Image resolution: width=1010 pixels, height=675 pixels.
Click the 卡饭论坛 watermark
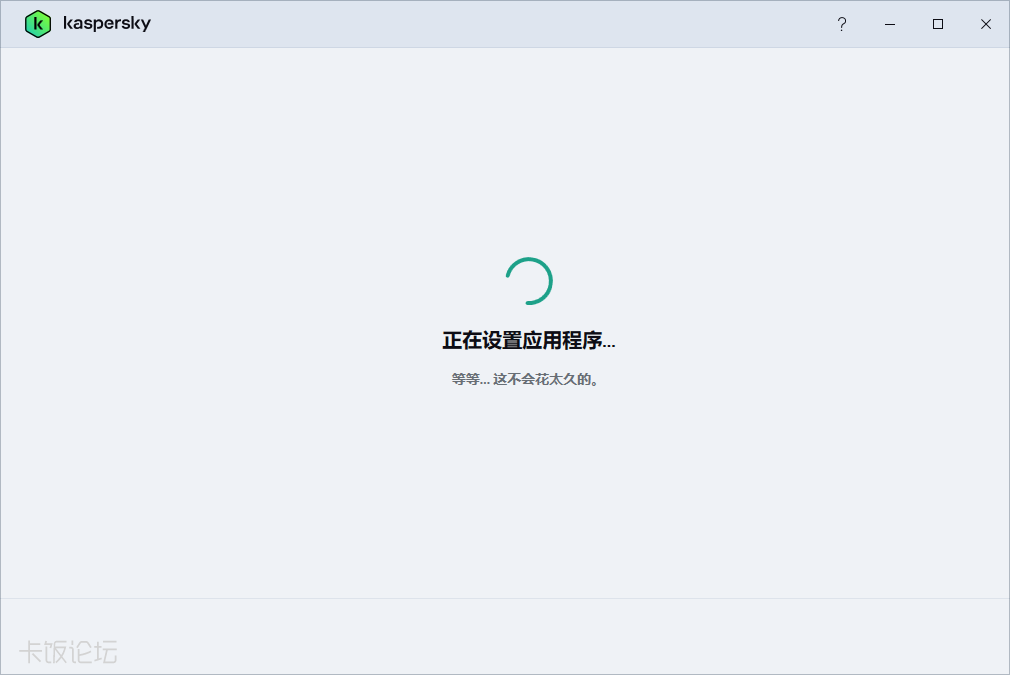(x=68, y=653)
